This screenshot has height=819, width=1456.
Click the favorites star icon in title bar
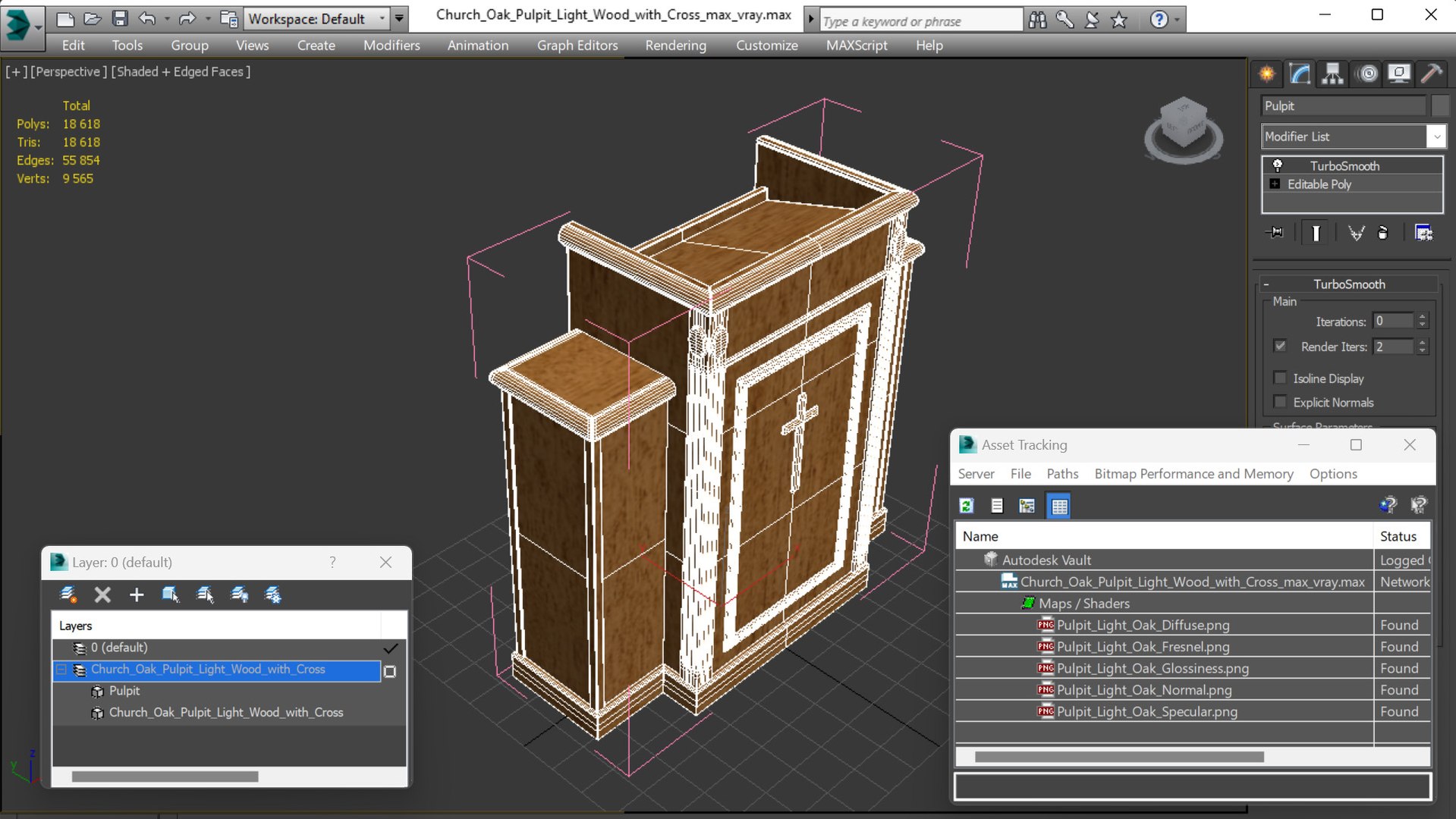(x=1119, y=20)
